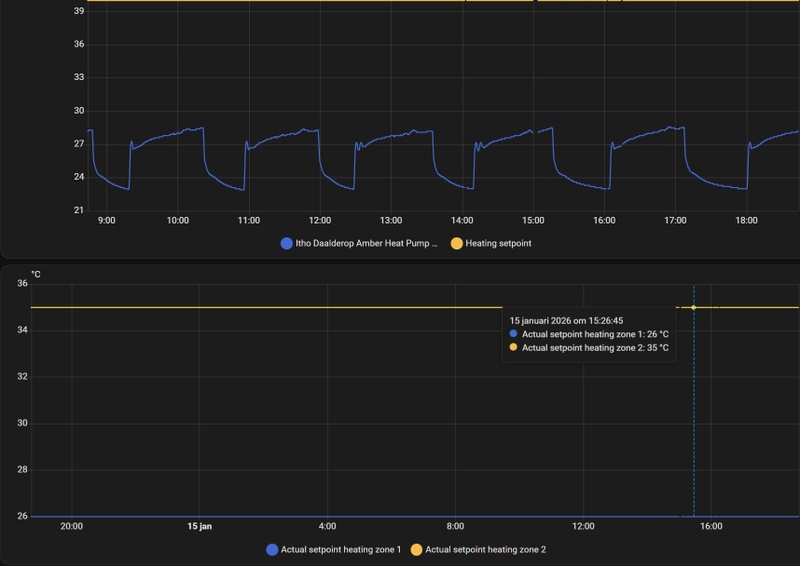
Task: Click the blue dot beside Itho Daalderop legend
Action: pyautogui.click(x=287, y=243)
